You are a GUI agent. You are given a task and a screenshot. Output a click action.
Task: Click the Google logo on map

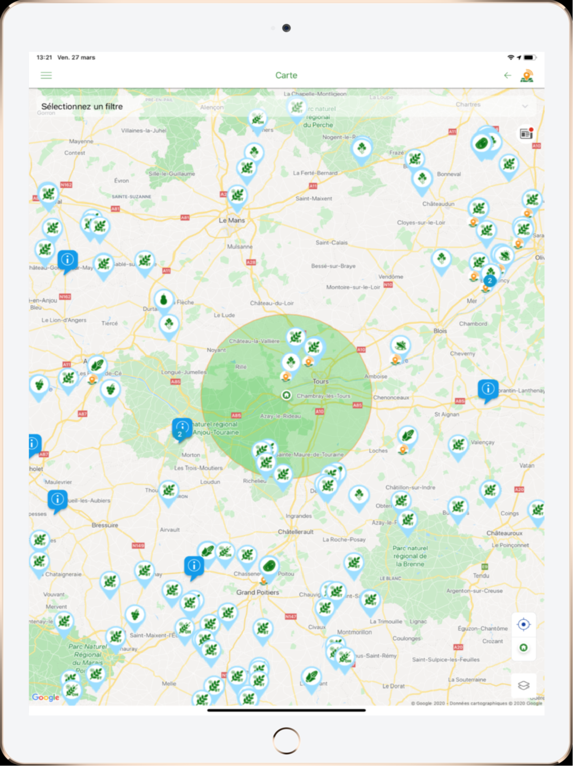click(46, 697)
